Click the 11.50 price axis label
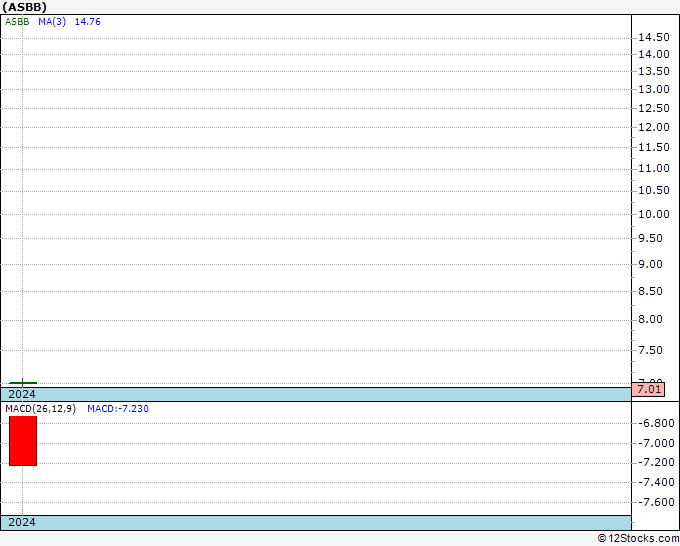This screenshot has width=680, height=546. click(654, 147)
